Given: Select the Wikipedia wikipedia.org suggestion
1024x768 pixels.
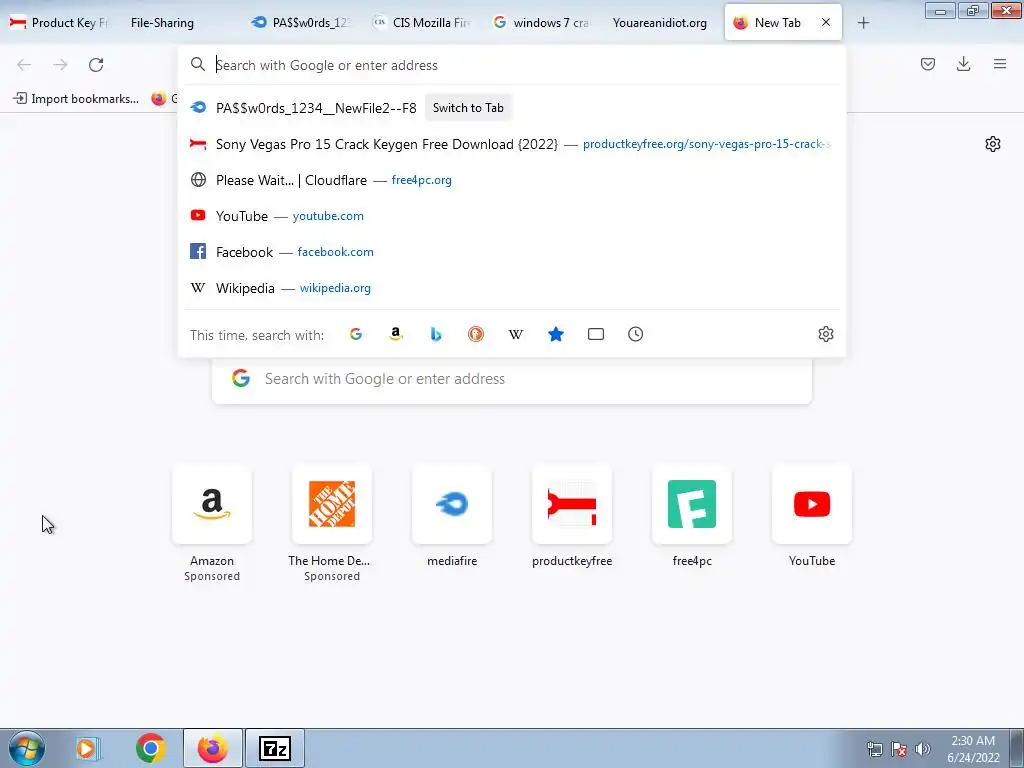Looking at the screenshot, I should 511,287.
